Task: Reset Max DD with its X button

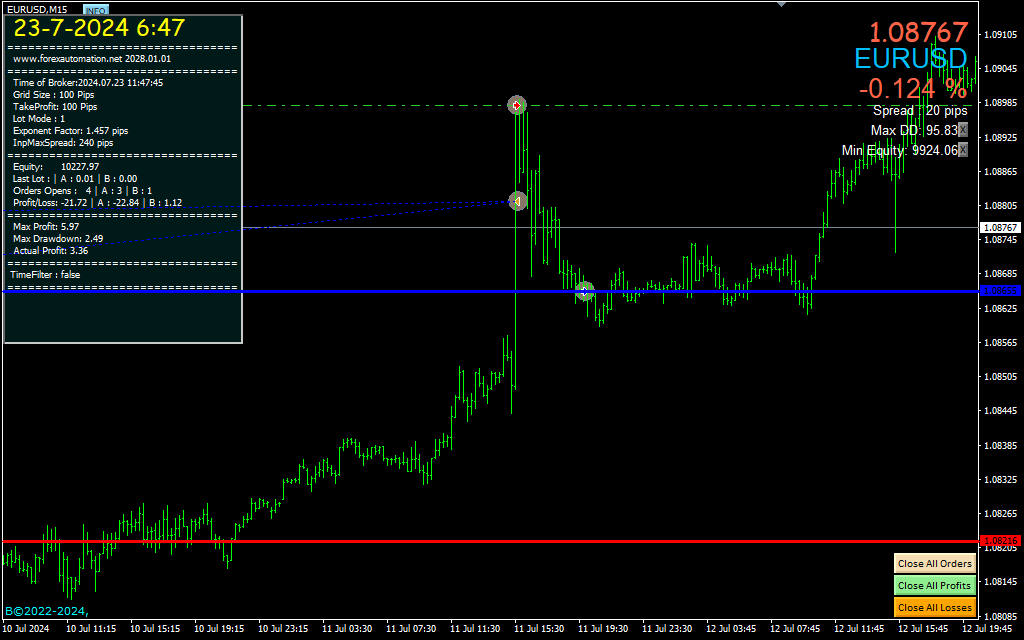Action: (963, 130)
